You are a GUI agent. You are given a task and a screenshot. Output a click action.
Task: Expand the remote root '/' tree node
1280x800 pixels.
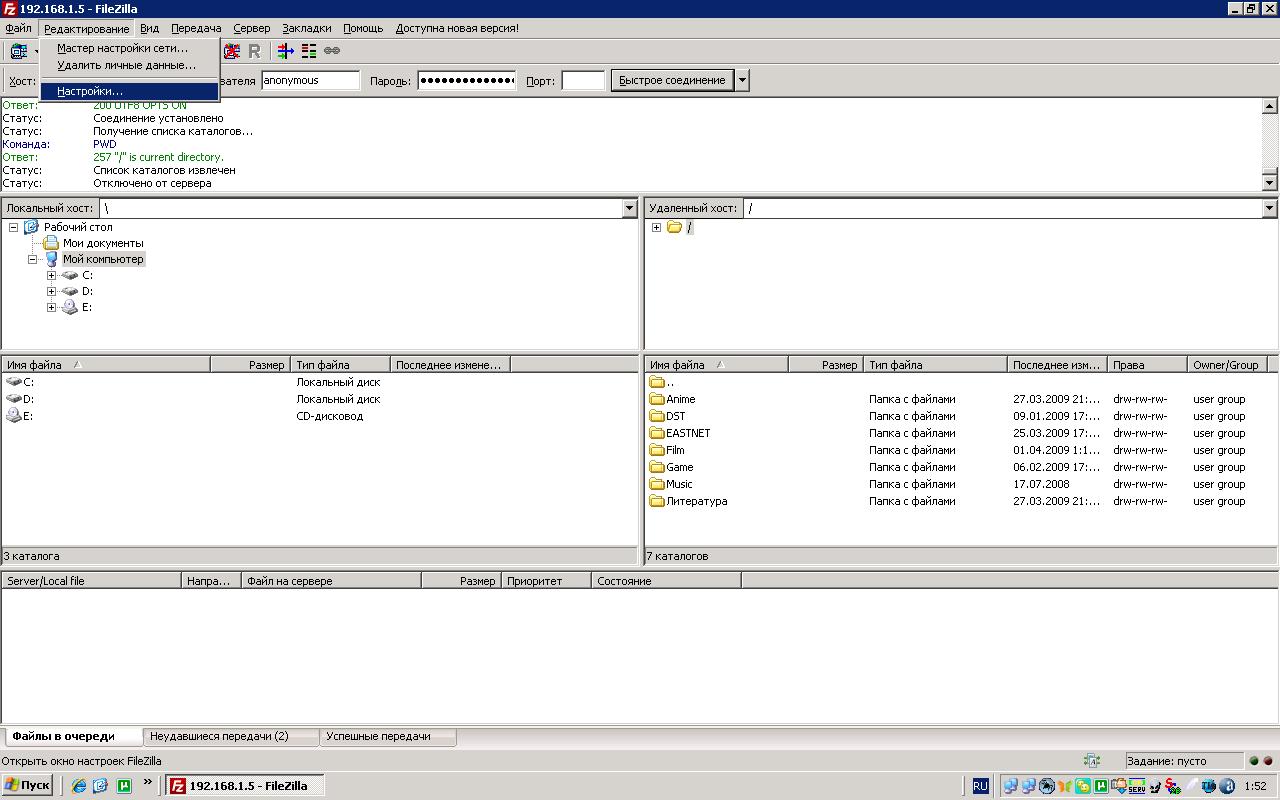(656, 227)
